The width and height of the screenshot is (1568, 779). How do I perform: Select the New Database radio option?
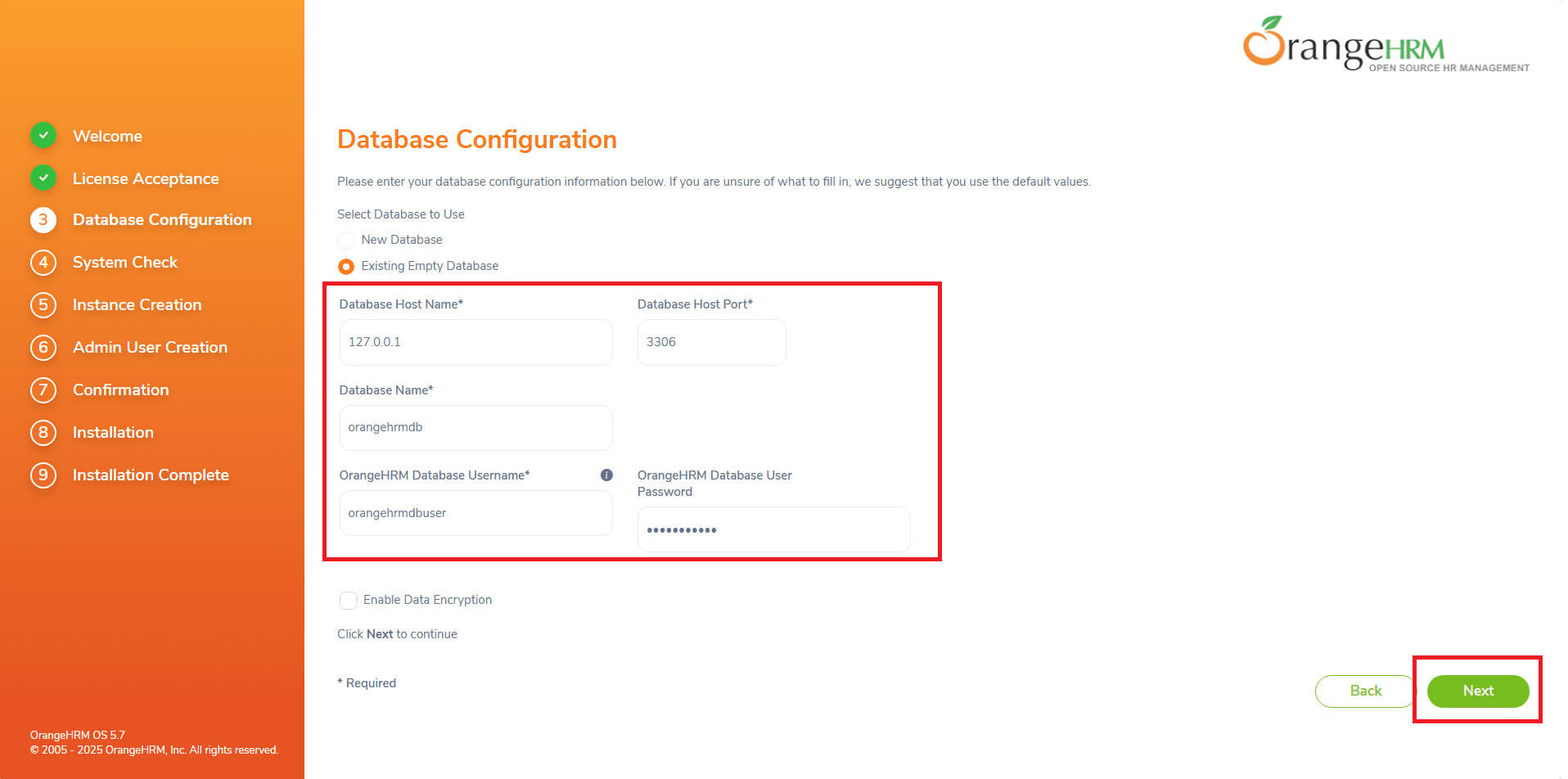click(x=346, y=240)
